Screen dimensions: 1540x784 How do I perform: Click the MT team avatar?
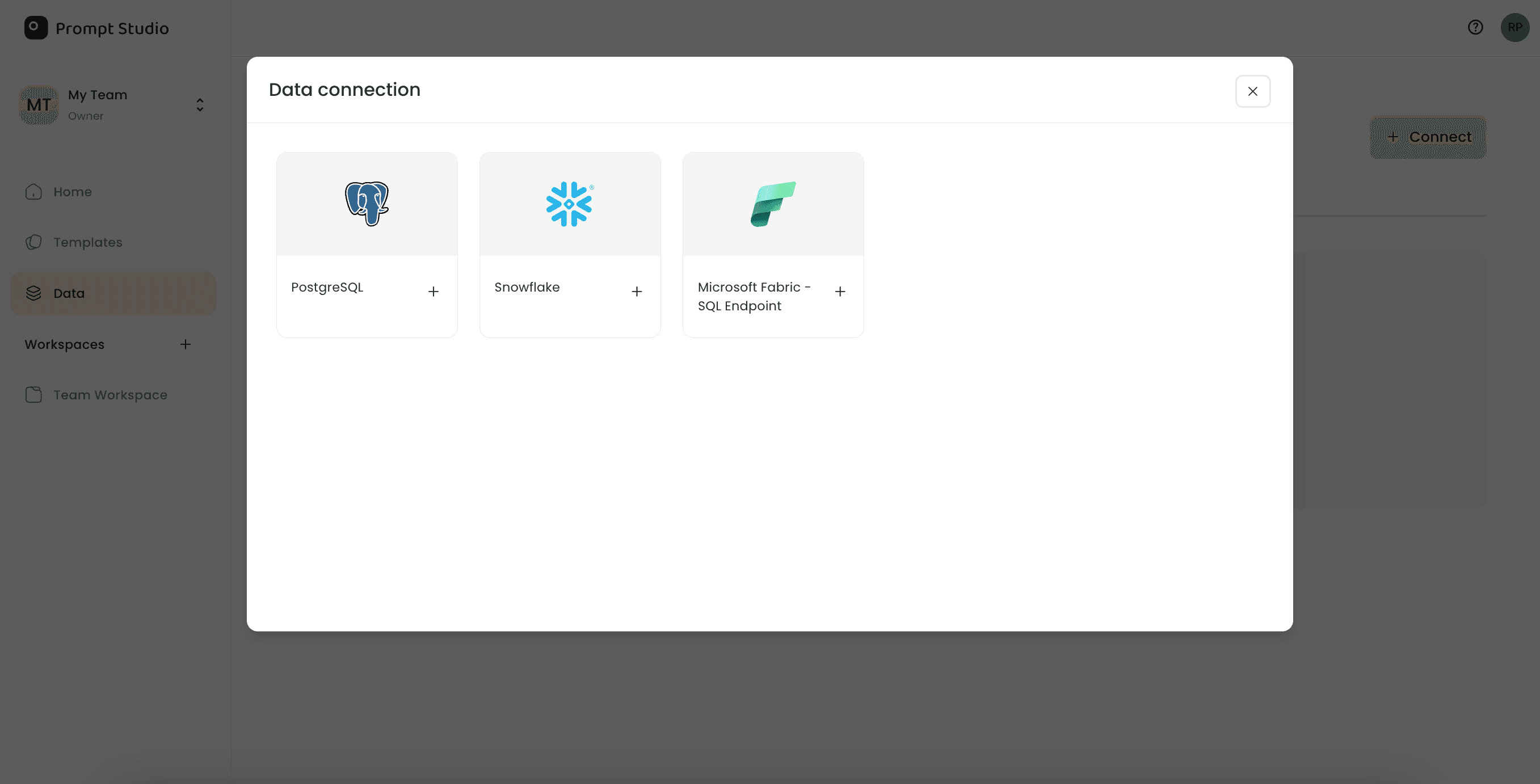tap(39, 105)
